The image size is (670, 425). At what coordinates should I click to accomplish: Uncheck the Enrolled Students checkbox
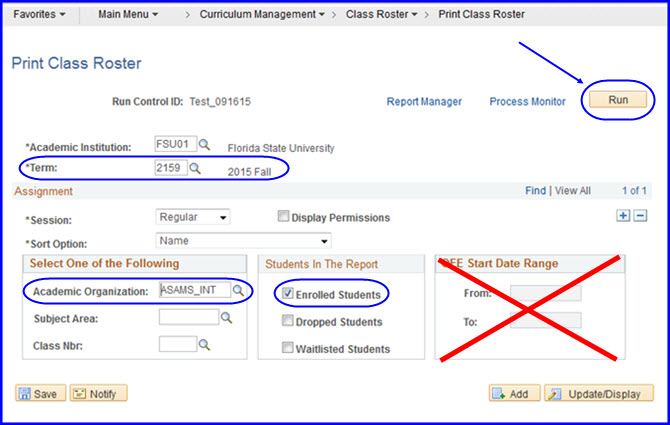287,295
